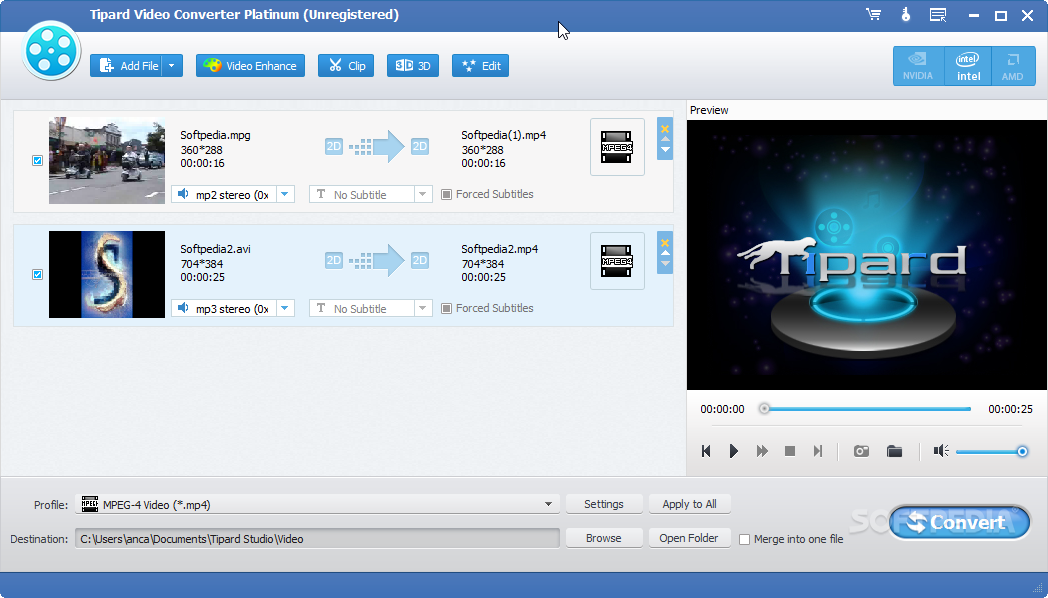This screenshot has height=598, width=1048.
Task: Move Softpedia2.avi down with arrow icon
Action: click(665, 264)
